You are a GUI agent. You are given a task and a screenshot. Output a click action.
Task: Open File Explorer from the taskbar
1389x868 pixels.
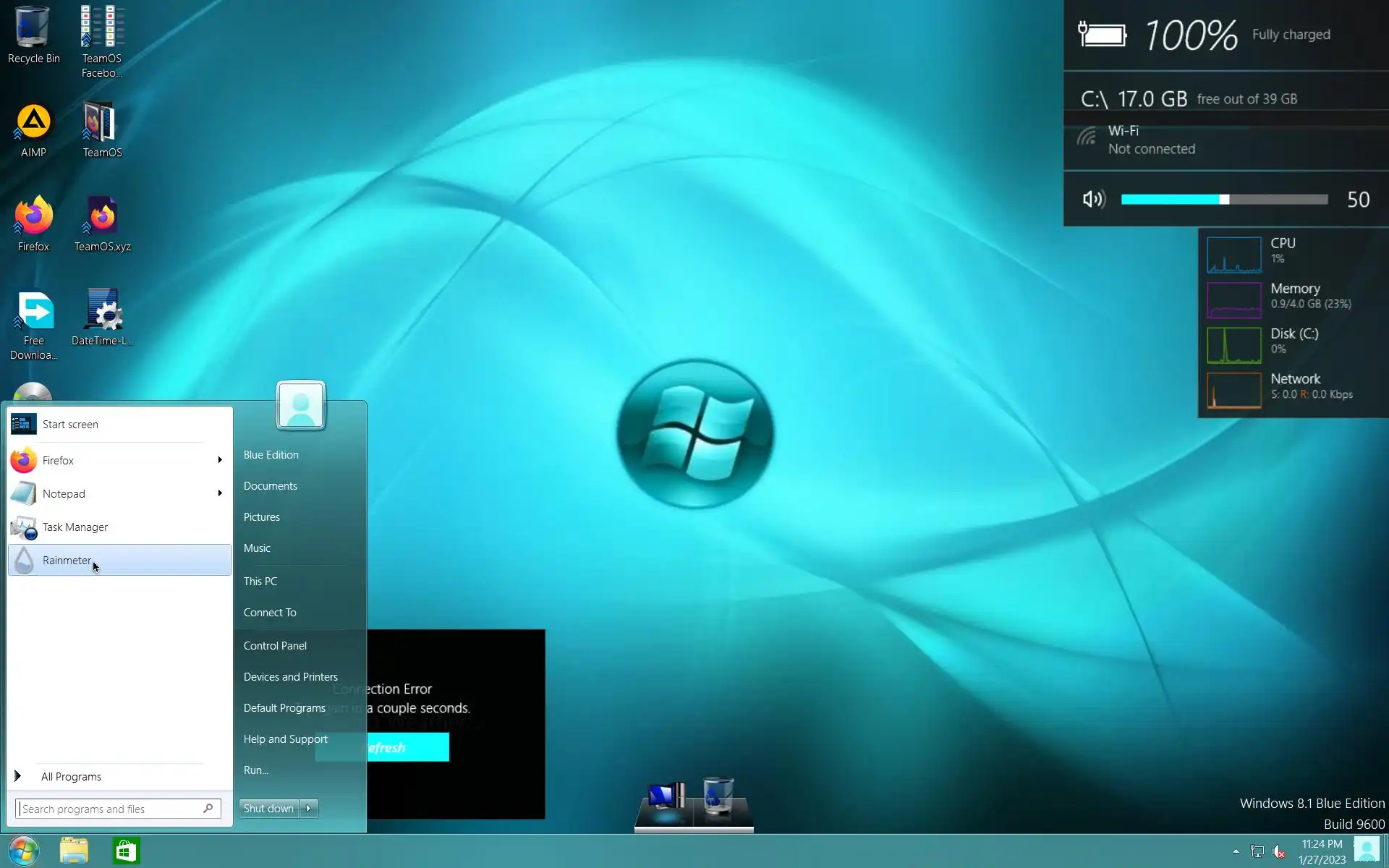74,851
